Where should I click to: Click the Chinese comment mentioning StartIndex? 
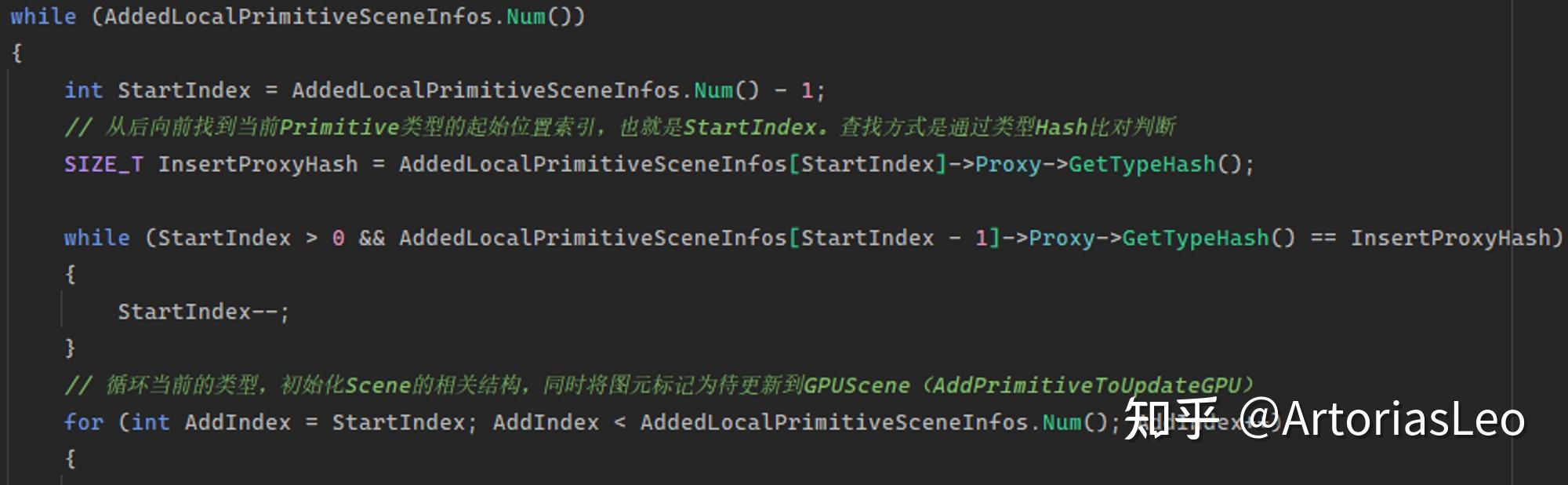pyautogui.click(x=619, y=127)
